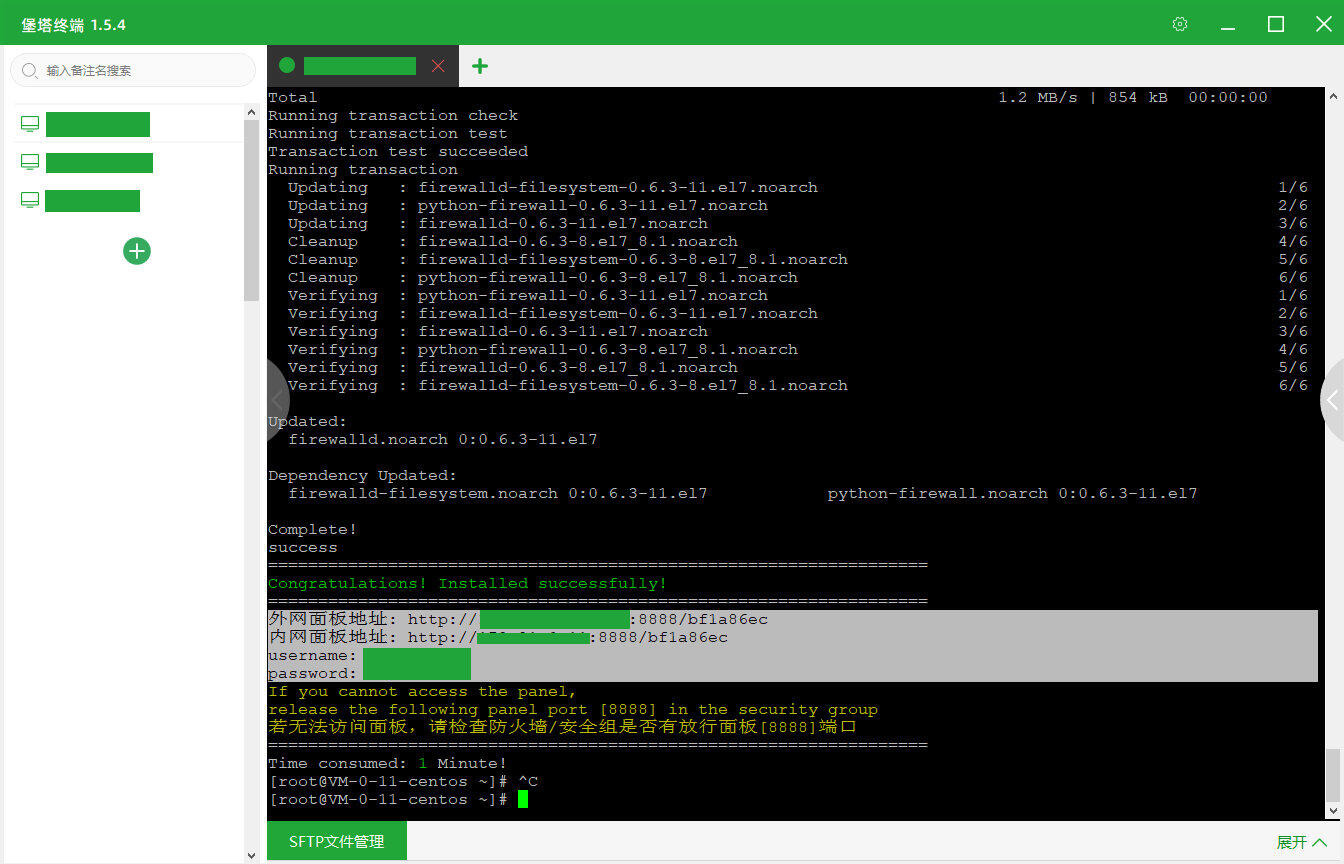1344x864 pixels.
Task: Click 'Running transaction check' line
Action: (x=393, y=115)
